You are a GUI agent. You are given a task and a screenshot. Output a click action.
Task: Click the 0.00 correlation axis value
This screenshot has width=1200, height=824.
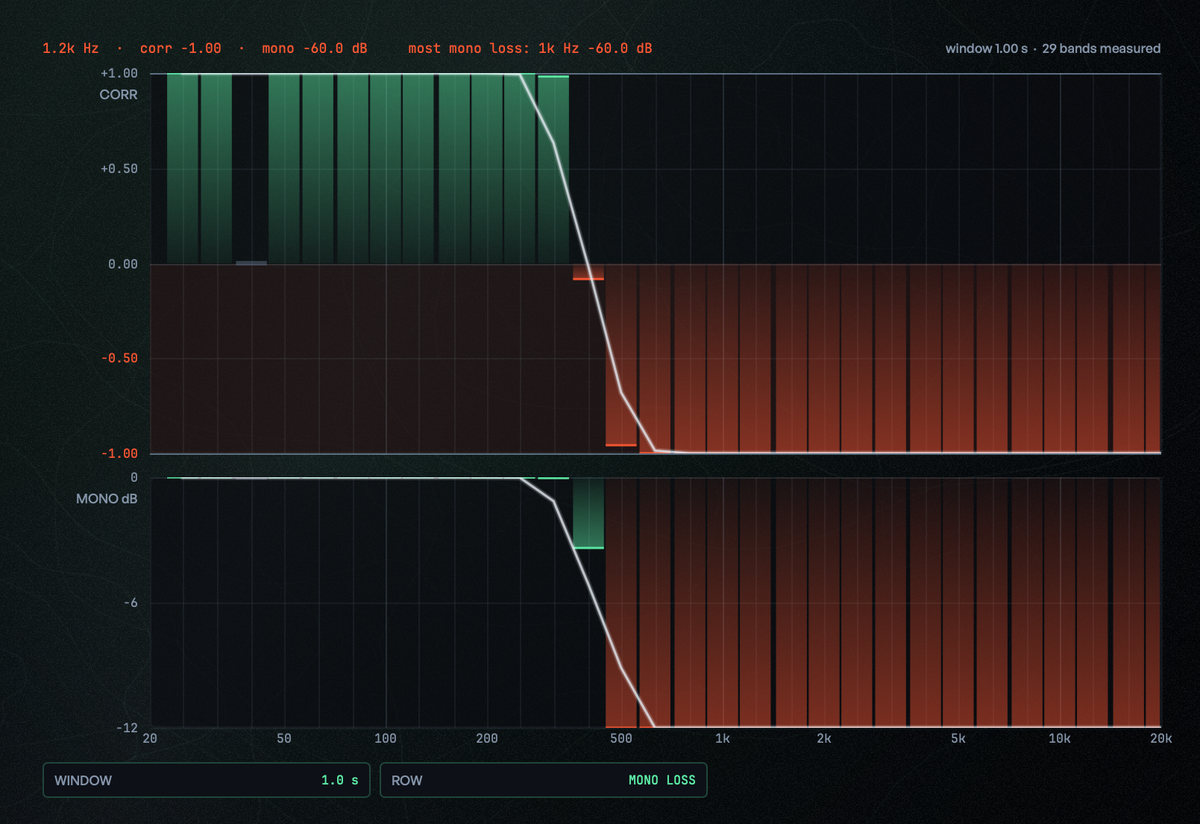pyautogui.click(x=122, y=264)
